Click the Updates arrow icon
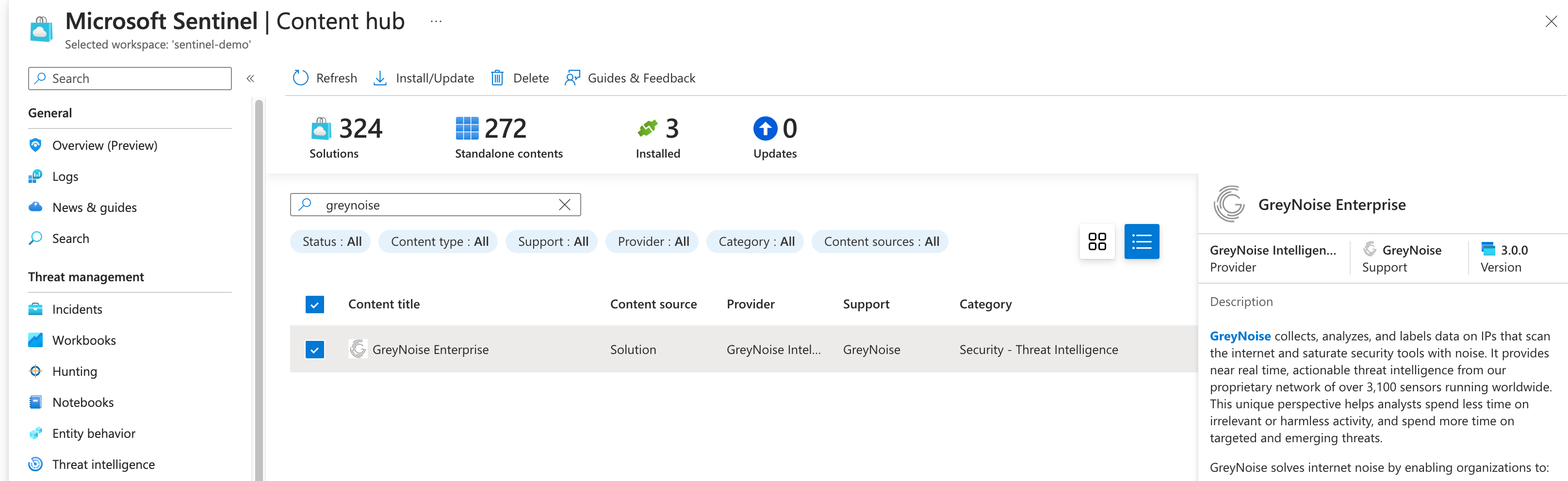This screenshot has width=1568, height=481. pyautogui.click(x=765, y=128)
